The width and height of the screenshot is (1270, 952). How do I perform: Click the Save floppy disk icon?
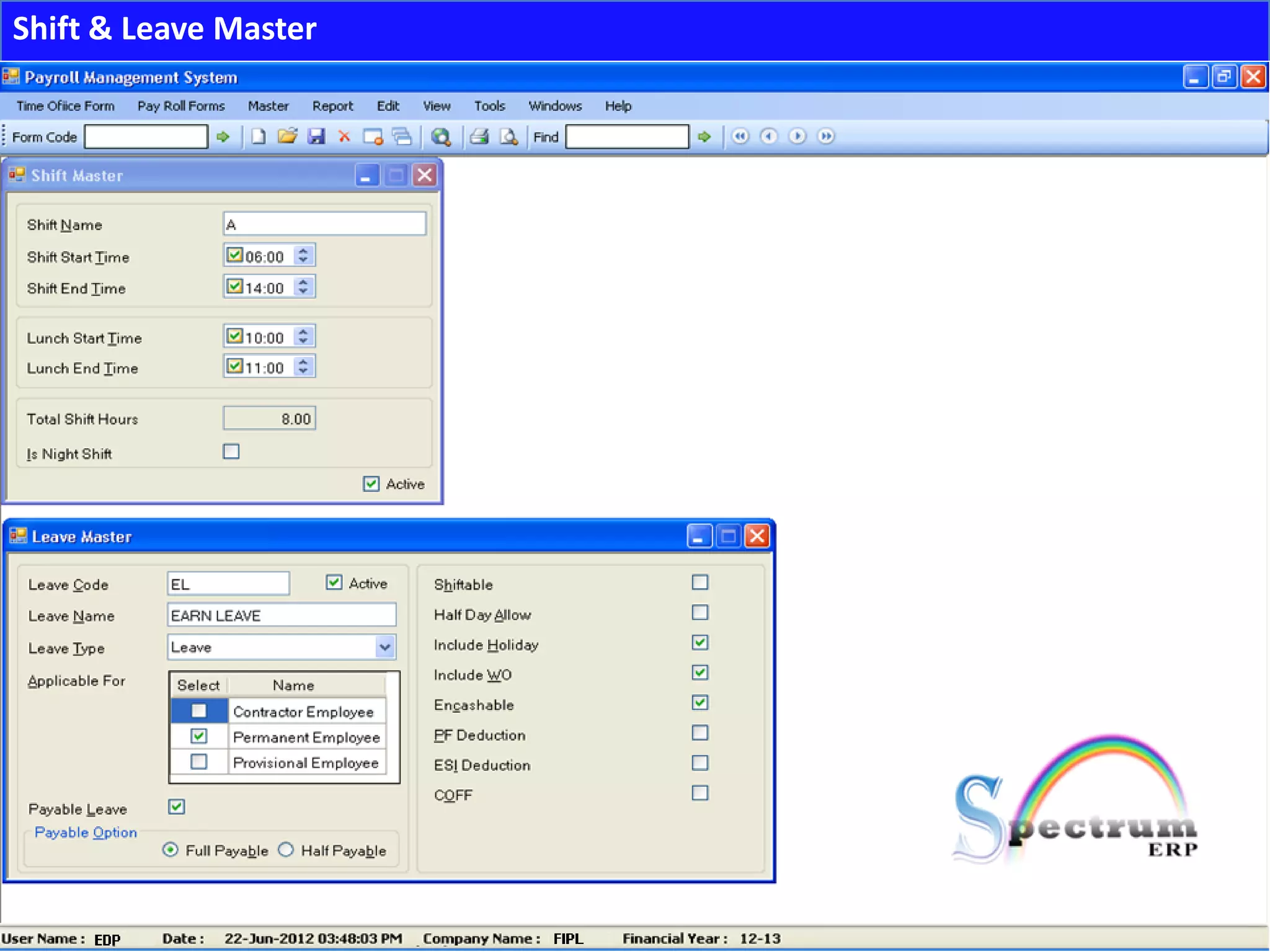[316, 136]
